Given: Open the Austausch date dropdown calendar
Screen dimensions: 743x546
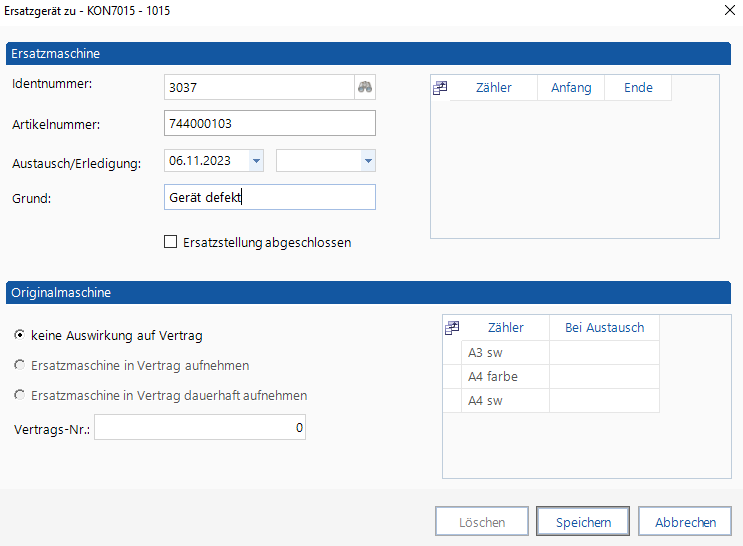Looking at the screenshot, I should (256, 160).
